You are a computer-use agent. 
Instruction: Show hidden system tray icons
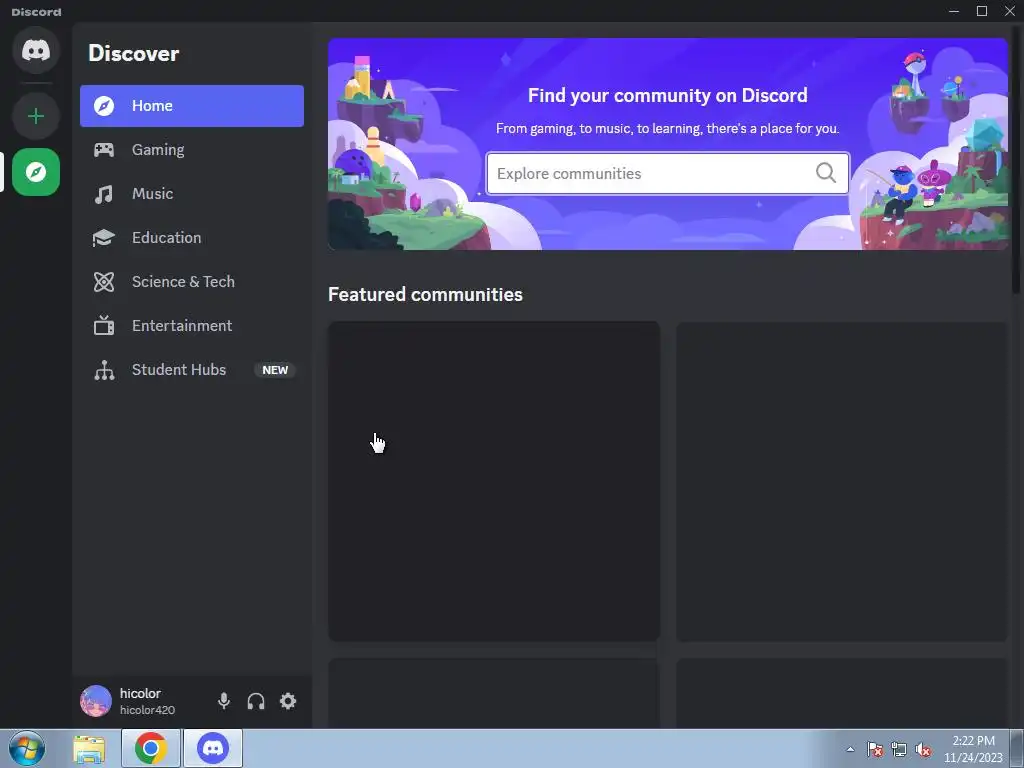tap(850, 749)
